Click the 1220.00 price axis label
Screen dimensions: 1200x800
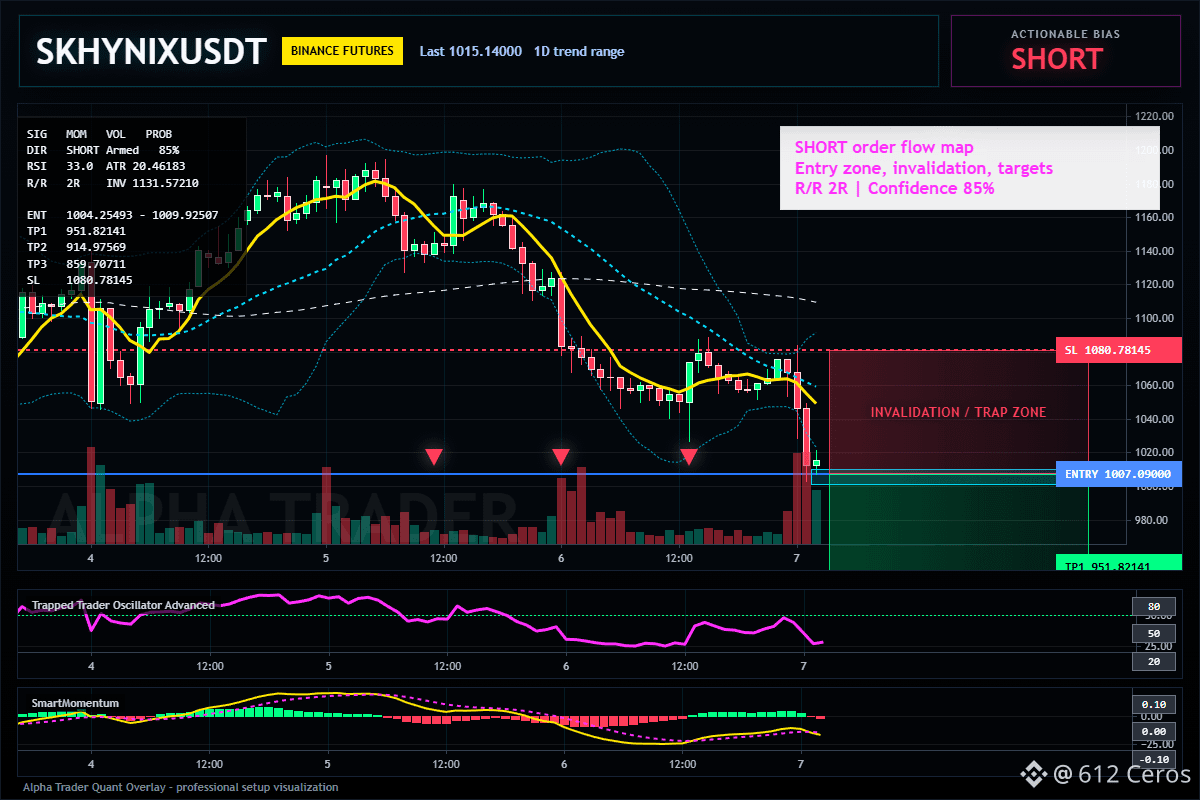point(1155,117)
